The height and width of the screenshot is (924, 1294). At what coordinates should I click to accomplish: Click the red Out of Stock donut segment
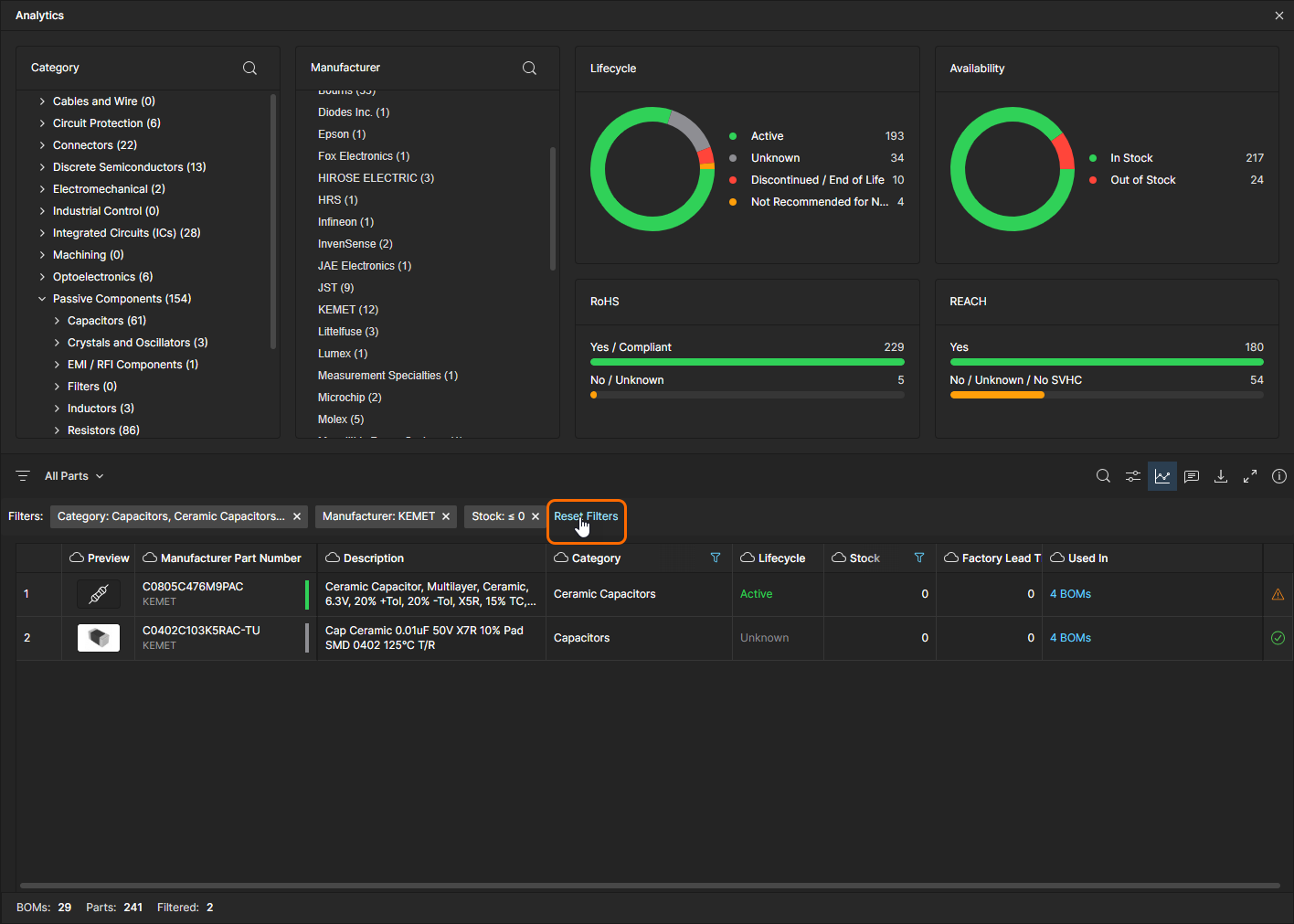1063,153
